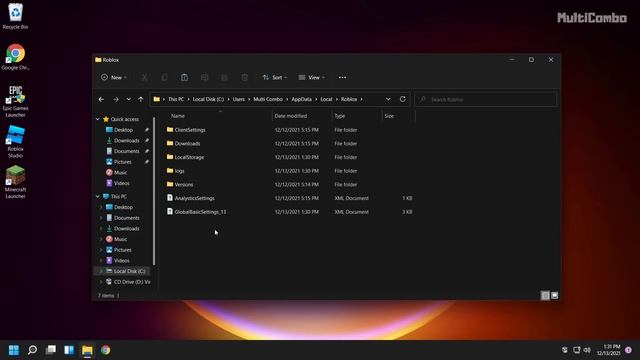Click the Copy toolbar icon
Screen dimensions: 640x360
pos(164,78)
